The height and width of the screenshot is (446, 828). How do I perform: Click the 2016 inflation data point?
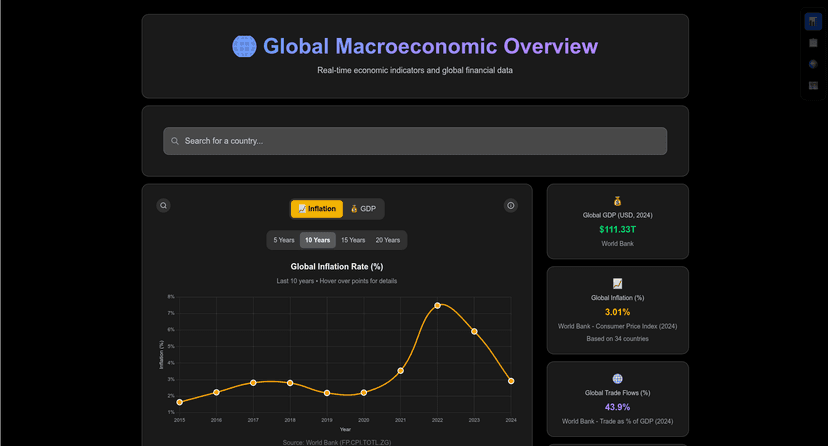[x=217, y=392]
